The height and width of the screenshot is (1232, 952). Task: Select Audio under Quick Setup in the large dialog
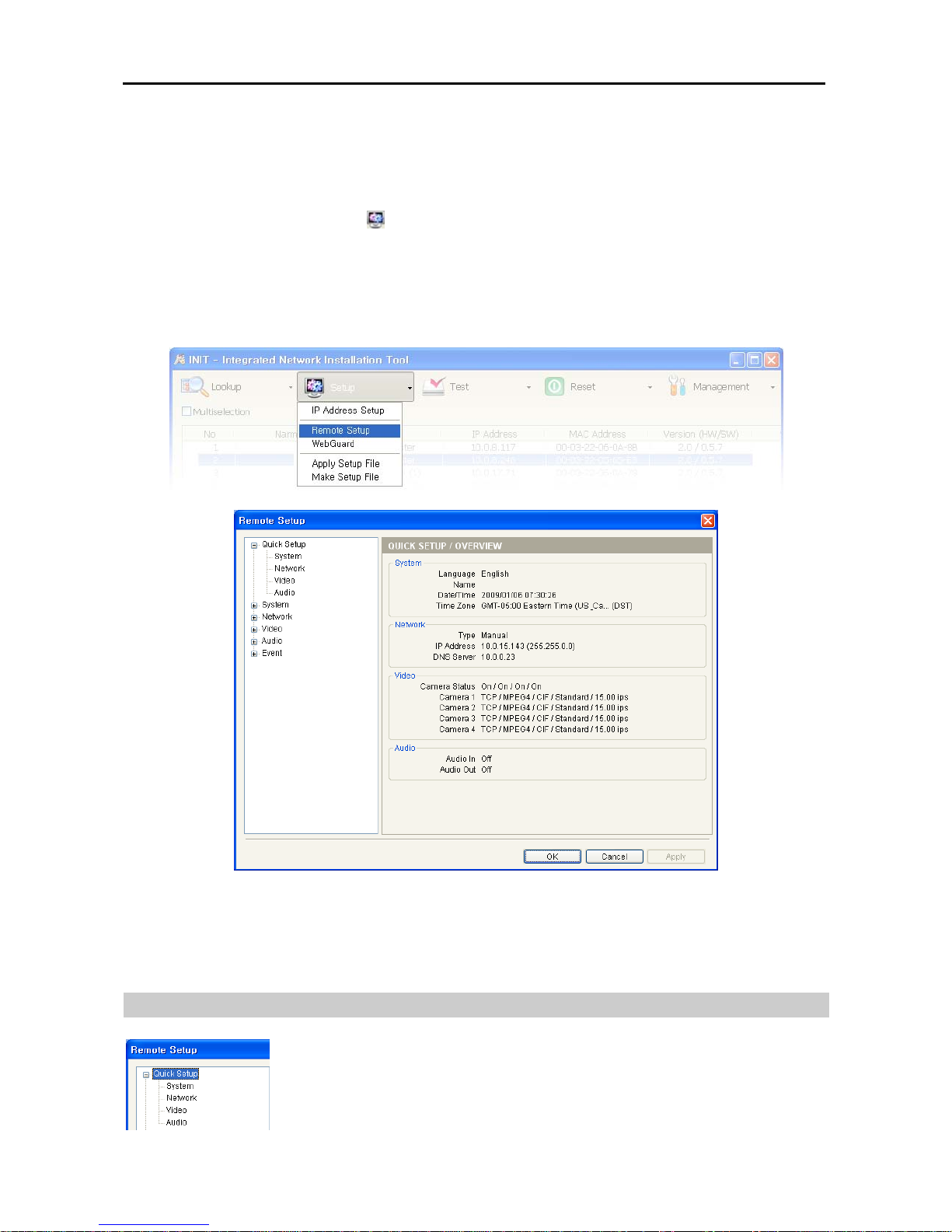(284, 592)
